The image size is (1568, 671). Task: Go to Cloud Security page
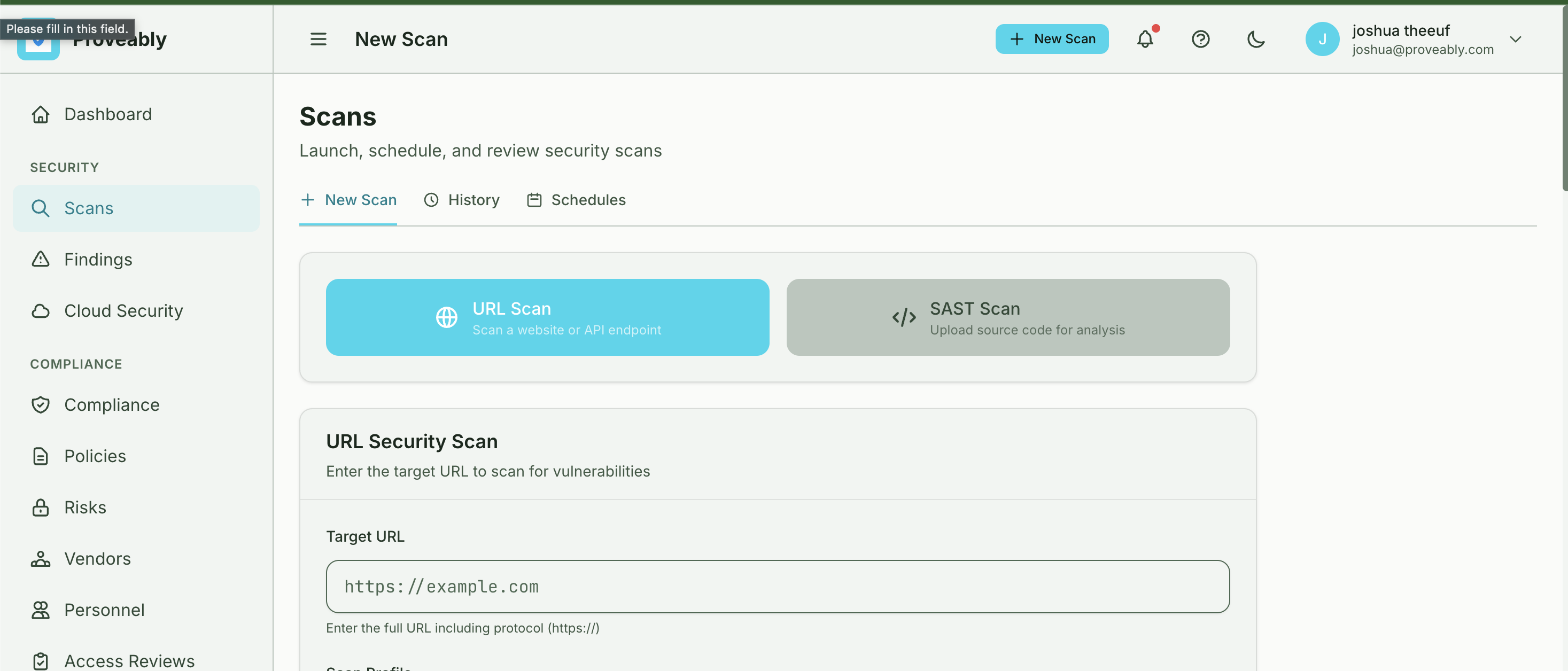pos(123,311)
